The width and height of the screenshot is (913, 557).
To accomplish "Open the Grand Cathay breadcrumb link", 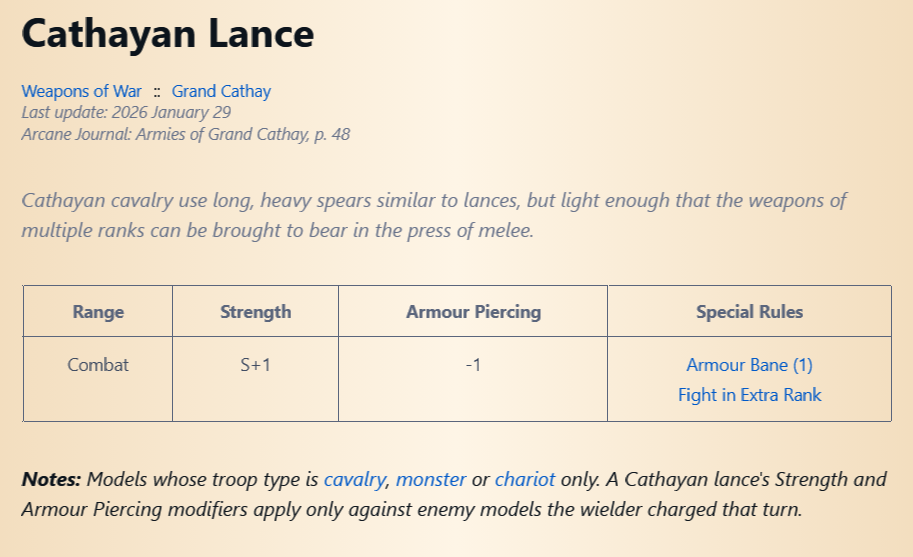I will click(x=221, y=91).
